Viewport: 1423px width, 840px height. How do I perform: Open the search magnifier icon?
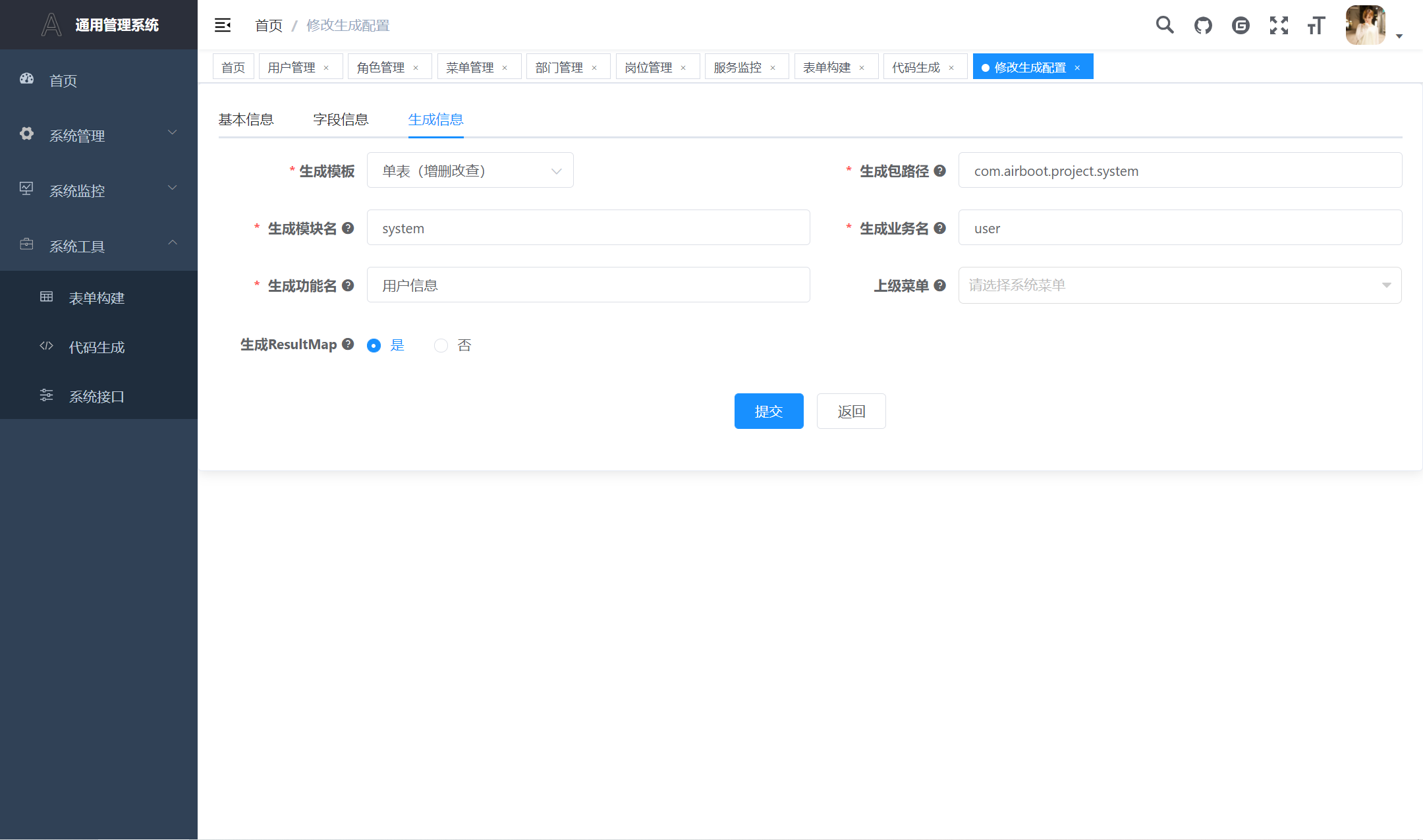point(1165,25)
